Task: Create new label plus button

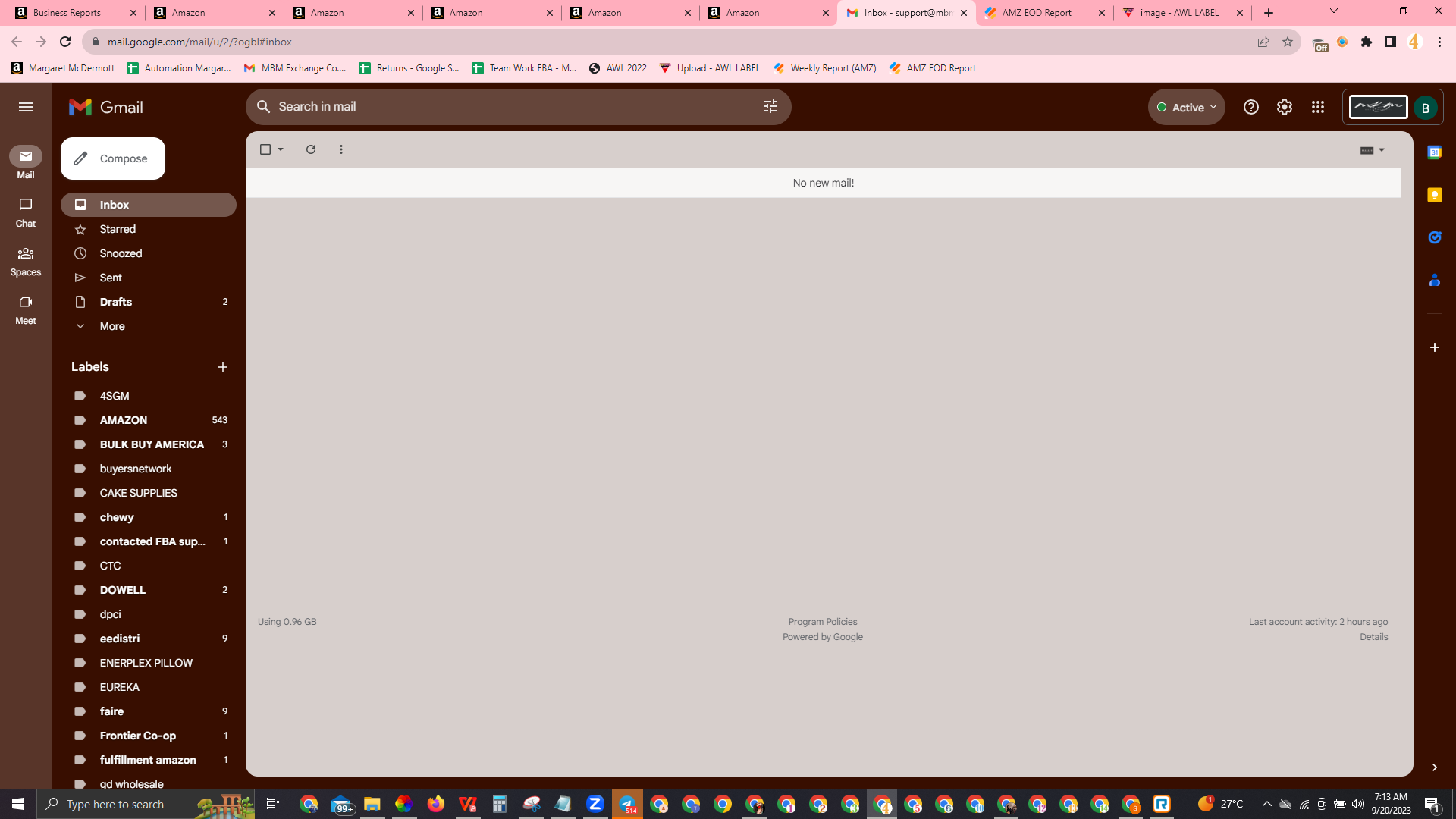Action: click(x=223, y=367)
